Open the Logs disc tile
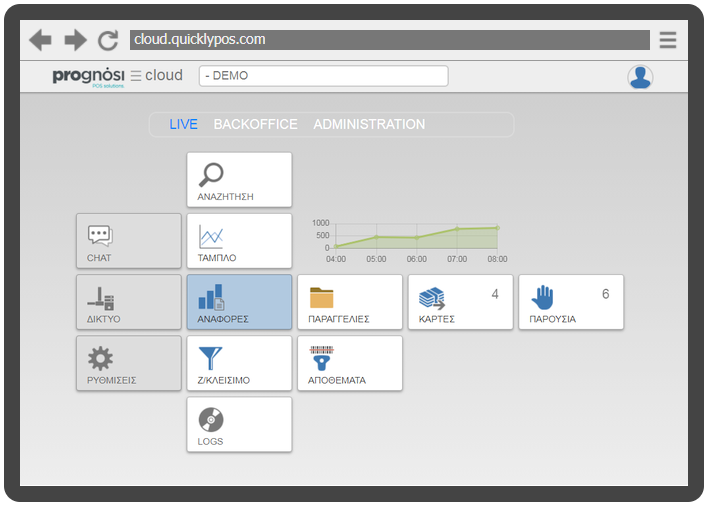Screen dimensions: 712x510 [x=239, y=424]
